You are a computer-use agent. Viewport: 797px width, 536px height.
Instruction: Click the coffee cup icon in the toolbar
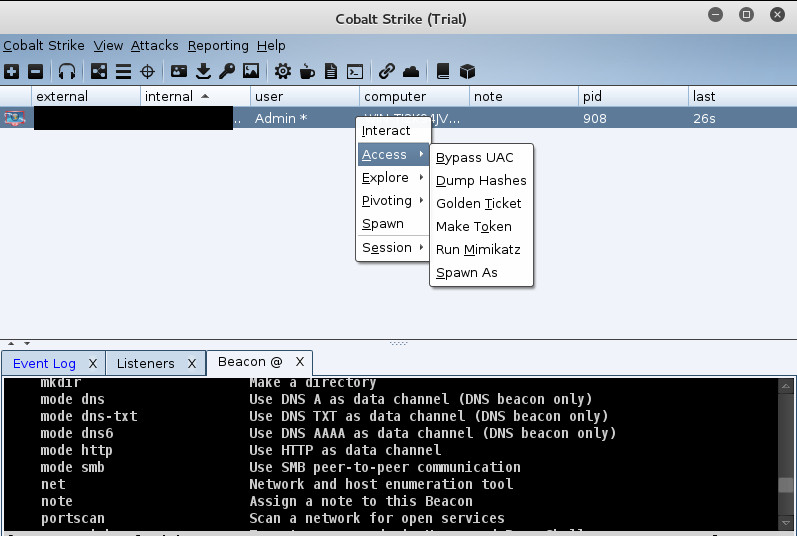point(307,71)
